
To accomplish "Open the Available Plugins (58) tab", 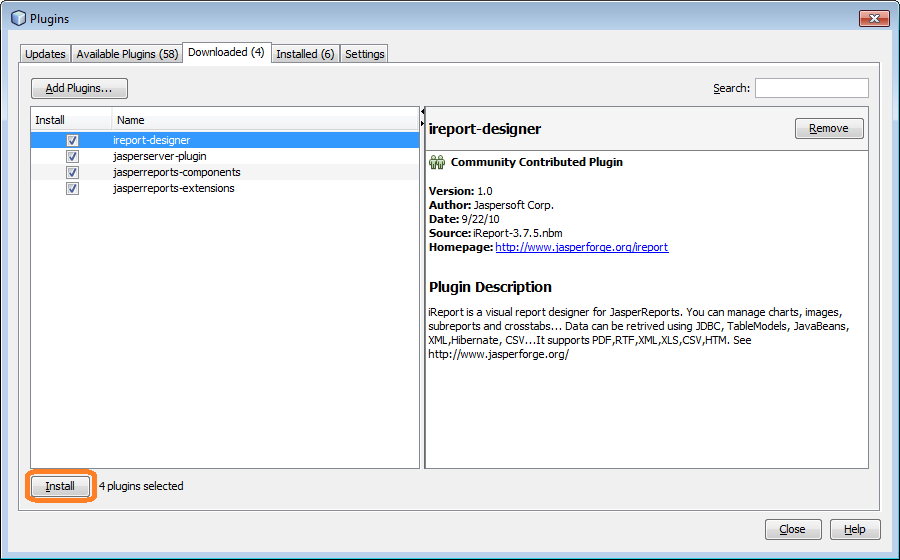I will pyautogui.click(x=126, y=54).
